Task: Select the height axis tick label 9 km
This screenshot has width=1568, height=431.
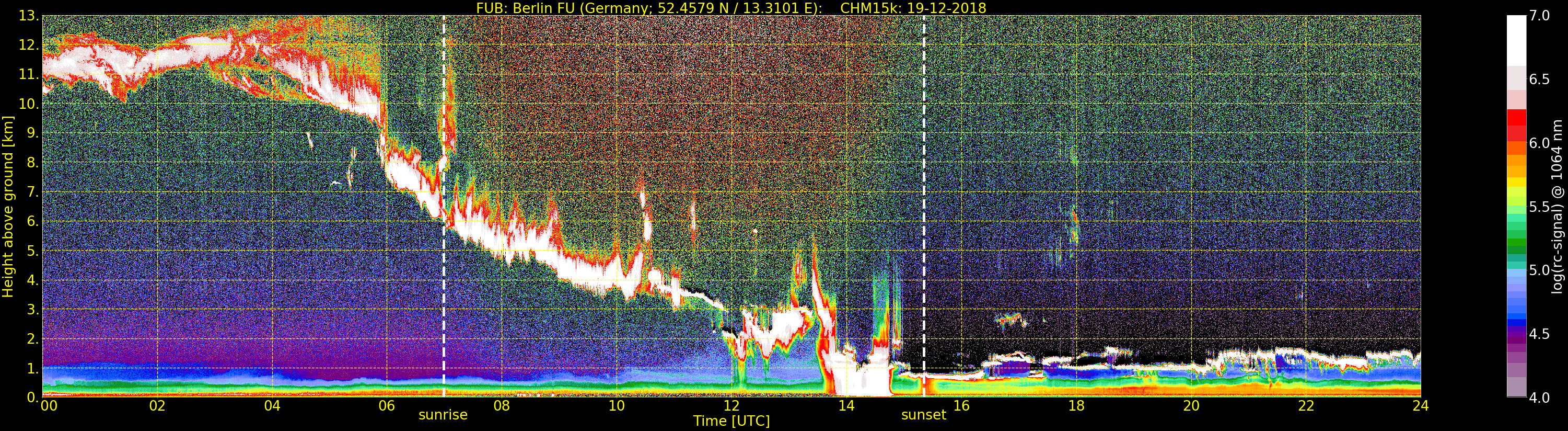Action: click(32, 133)
